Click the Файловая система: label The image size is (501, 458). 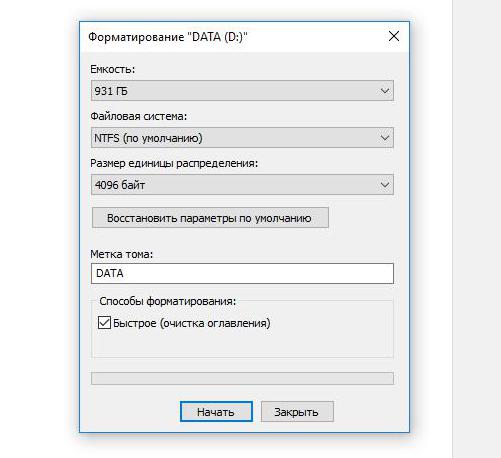coord(139,116)
